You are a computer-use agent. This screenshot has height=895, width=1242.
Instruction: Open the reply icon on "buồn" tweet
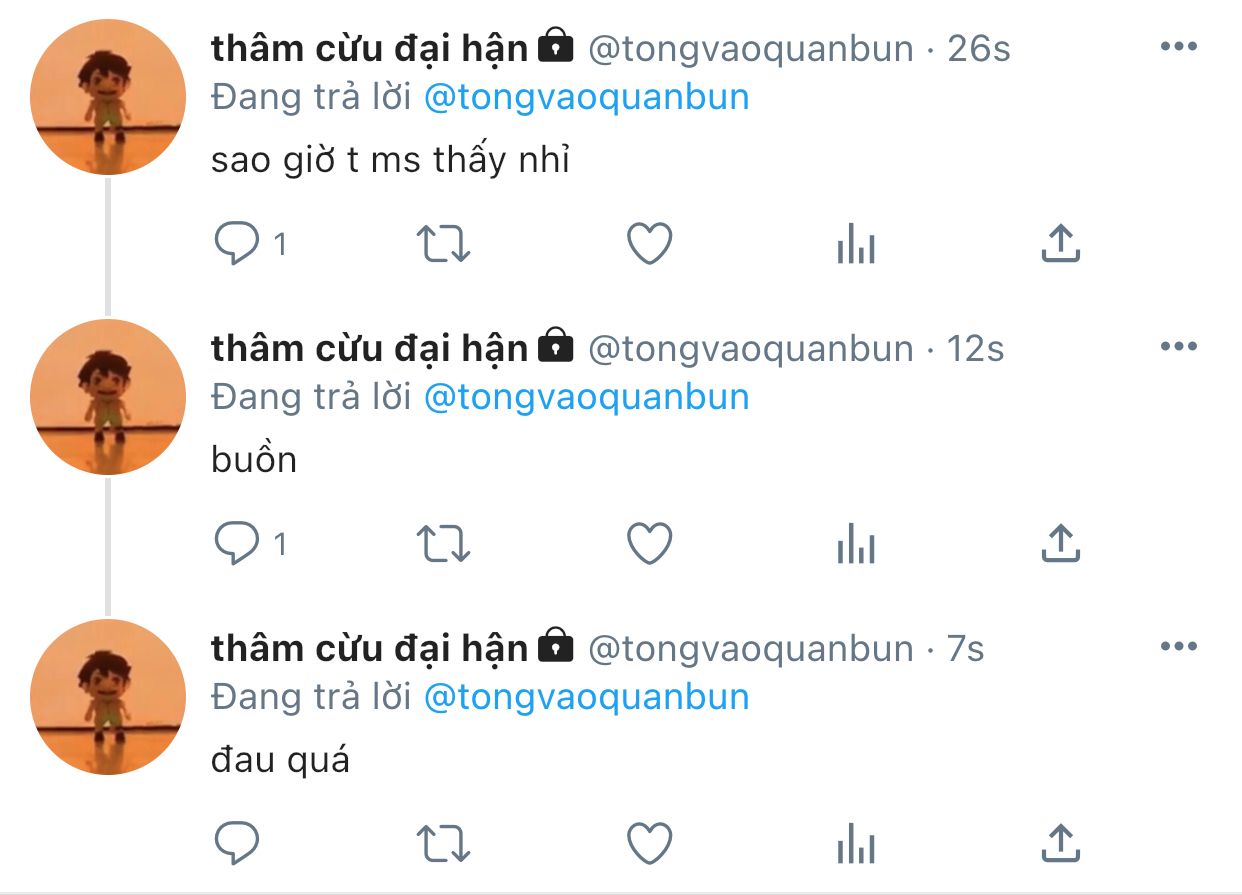(x=238, y=544)
